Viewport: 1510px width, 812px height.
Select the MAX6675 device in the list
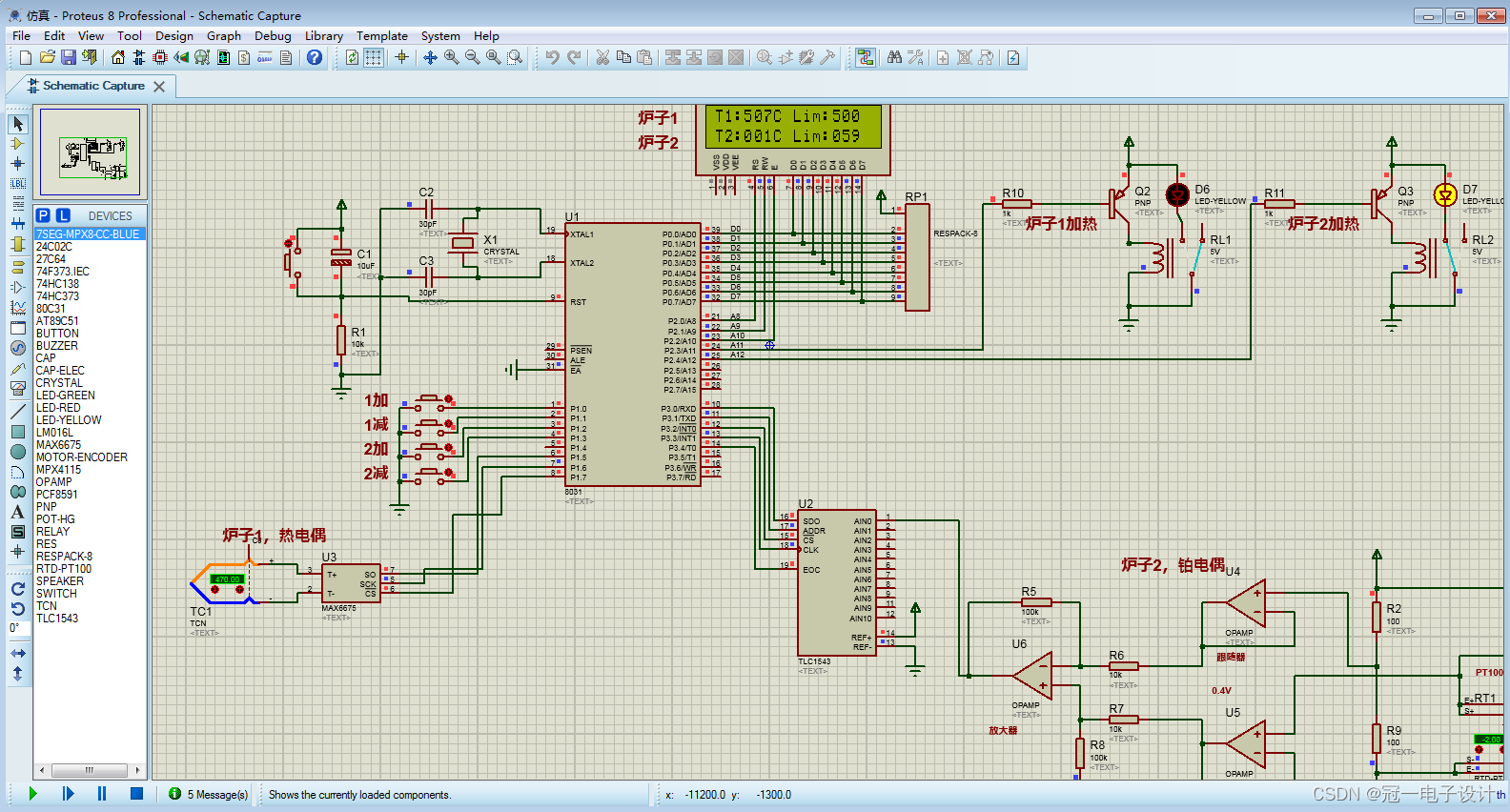(x=58, y=445)
